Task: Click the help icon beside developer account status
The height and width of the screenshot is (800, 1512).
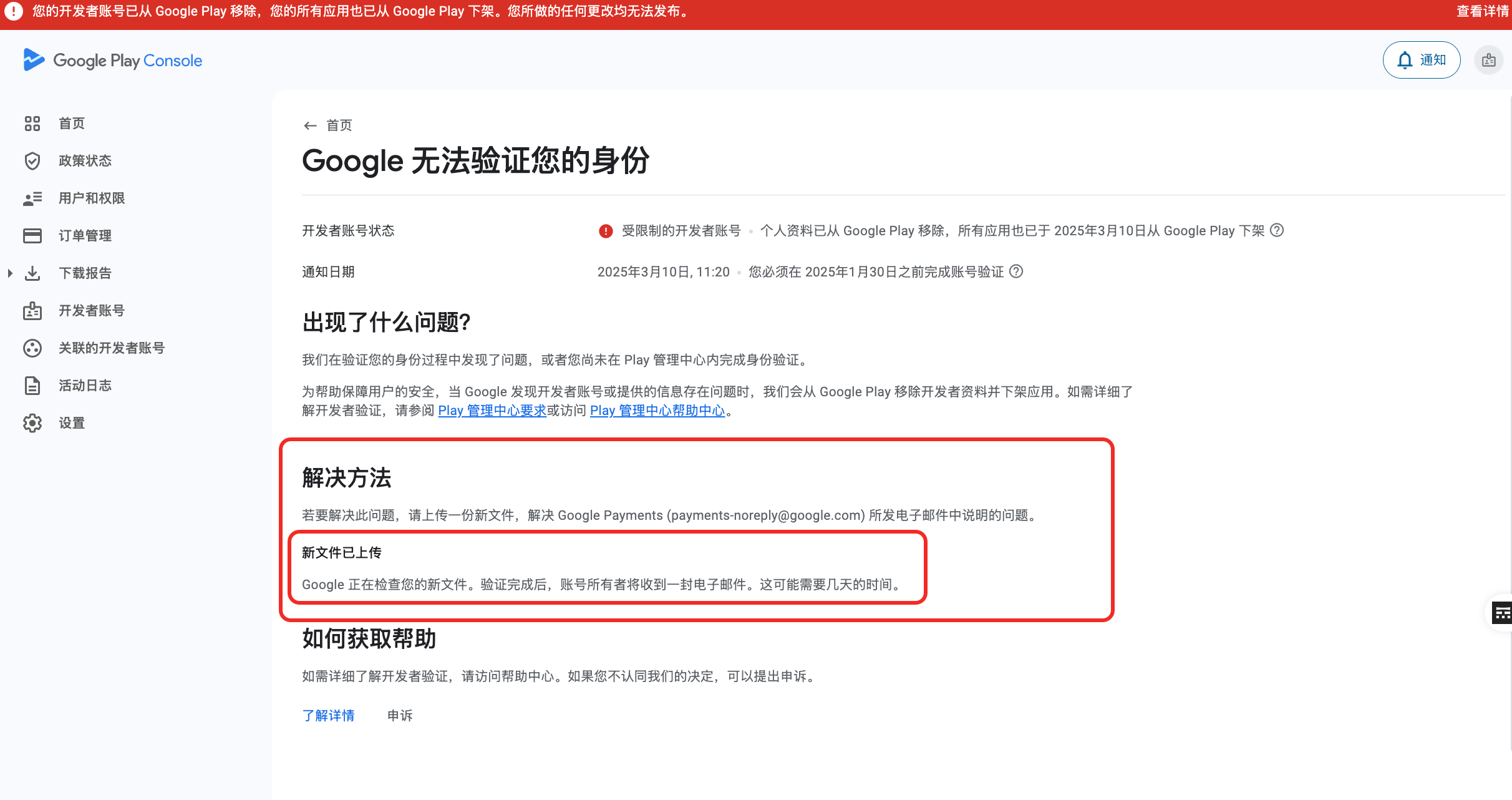Action: 1277,230
